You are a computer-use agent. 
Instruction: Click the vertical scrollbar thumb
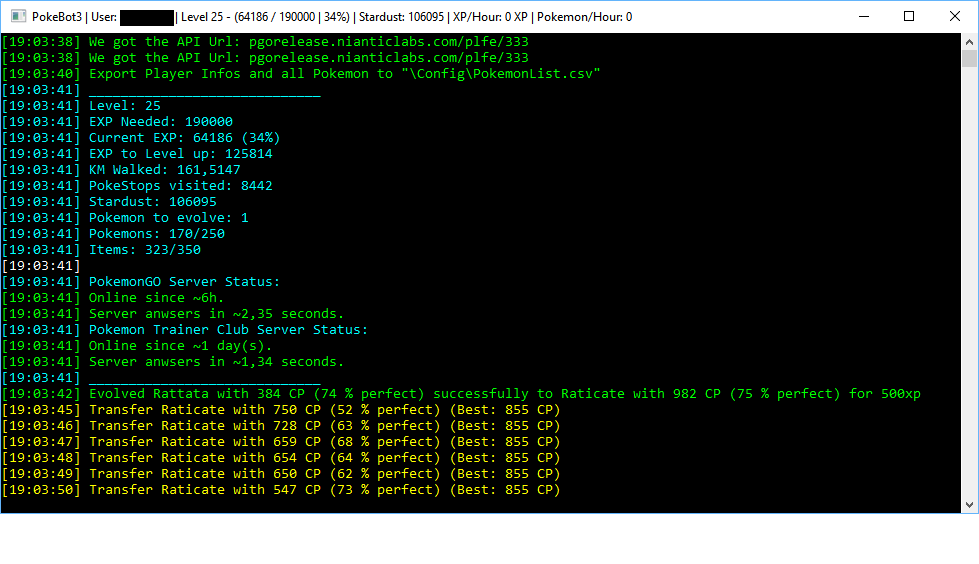[969, 59]
